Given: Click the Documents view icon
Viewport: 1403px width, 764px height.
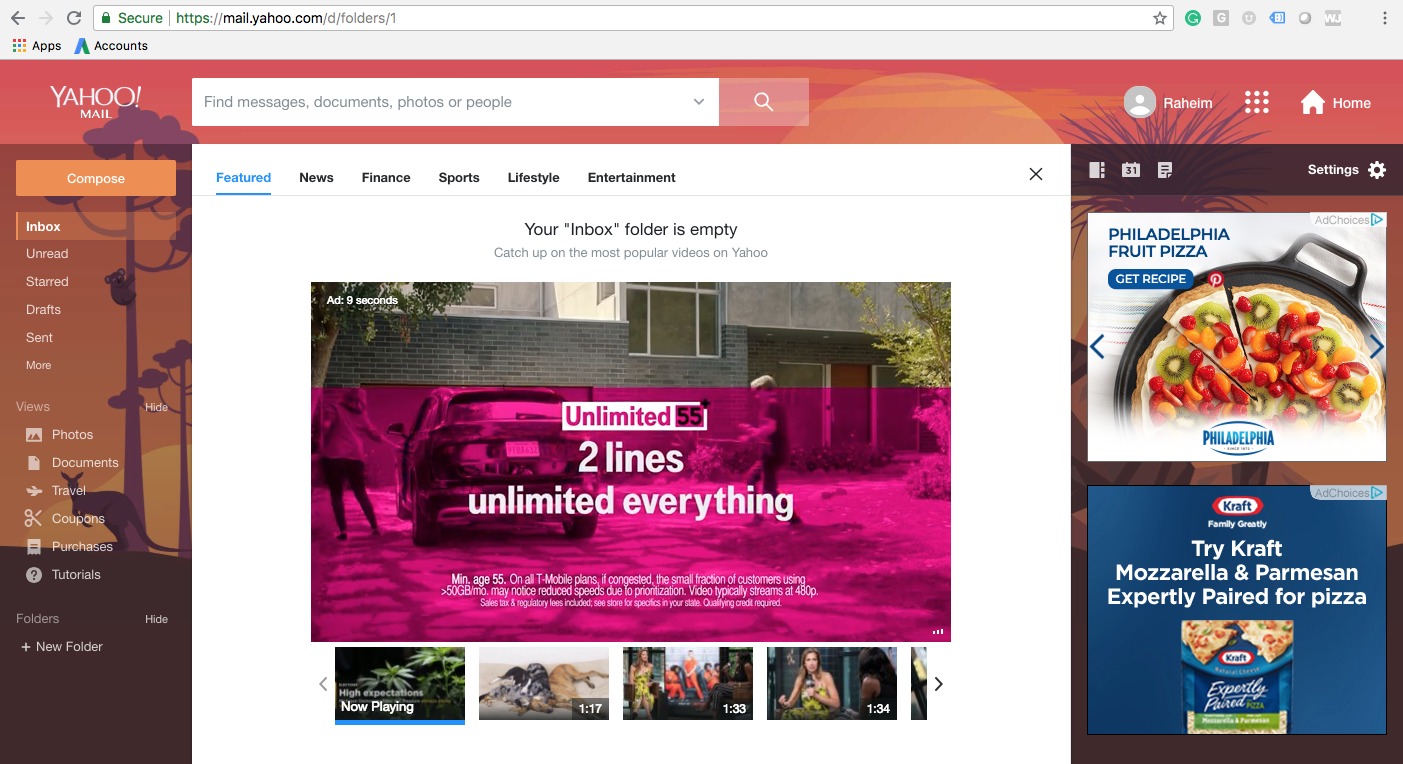Looking at the screenshot, I should tap(34, 463).
